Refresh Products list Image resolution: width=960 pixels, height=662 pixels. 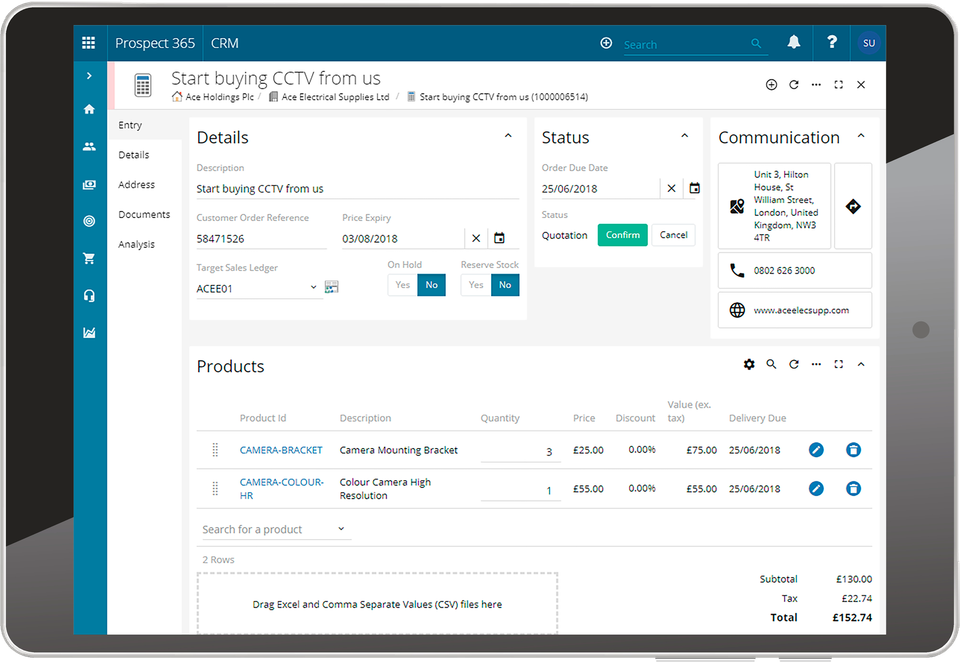(x=794, y=364)
